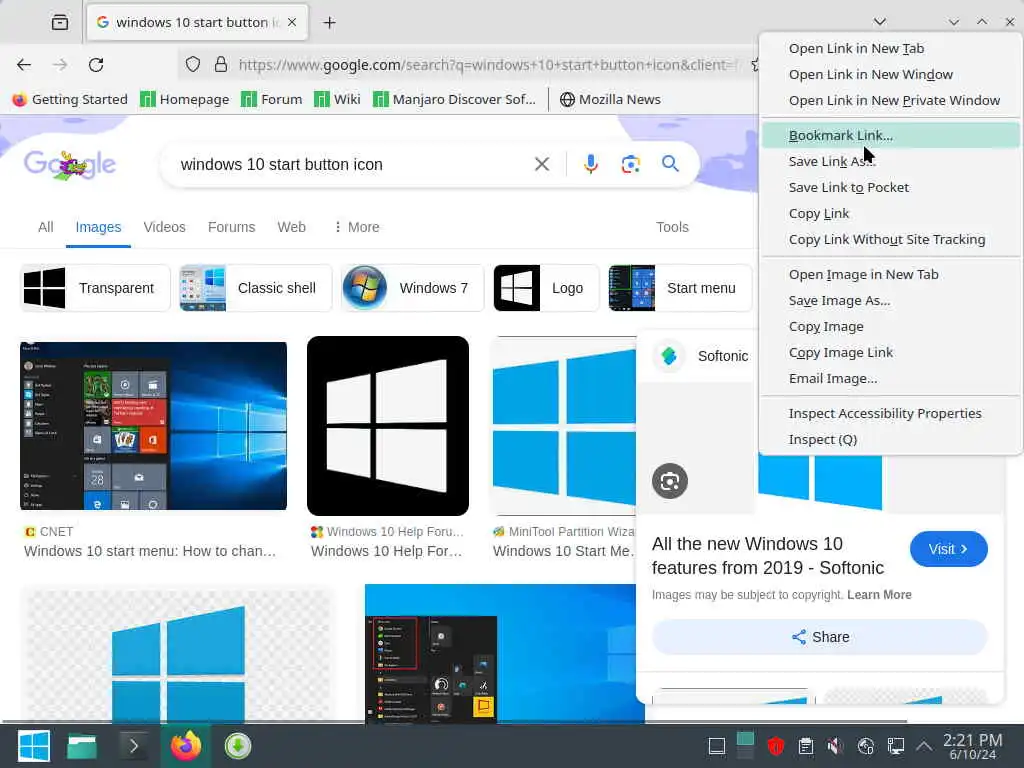1024x768 pixels.
Task: Switch to the All results tab
Action: click(x=46, y=227)
